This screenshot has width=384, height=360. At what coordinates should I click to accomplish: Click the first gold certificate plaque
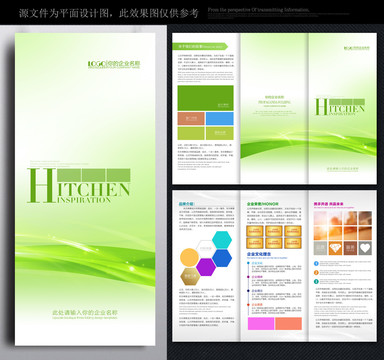(x=255, y=231)
